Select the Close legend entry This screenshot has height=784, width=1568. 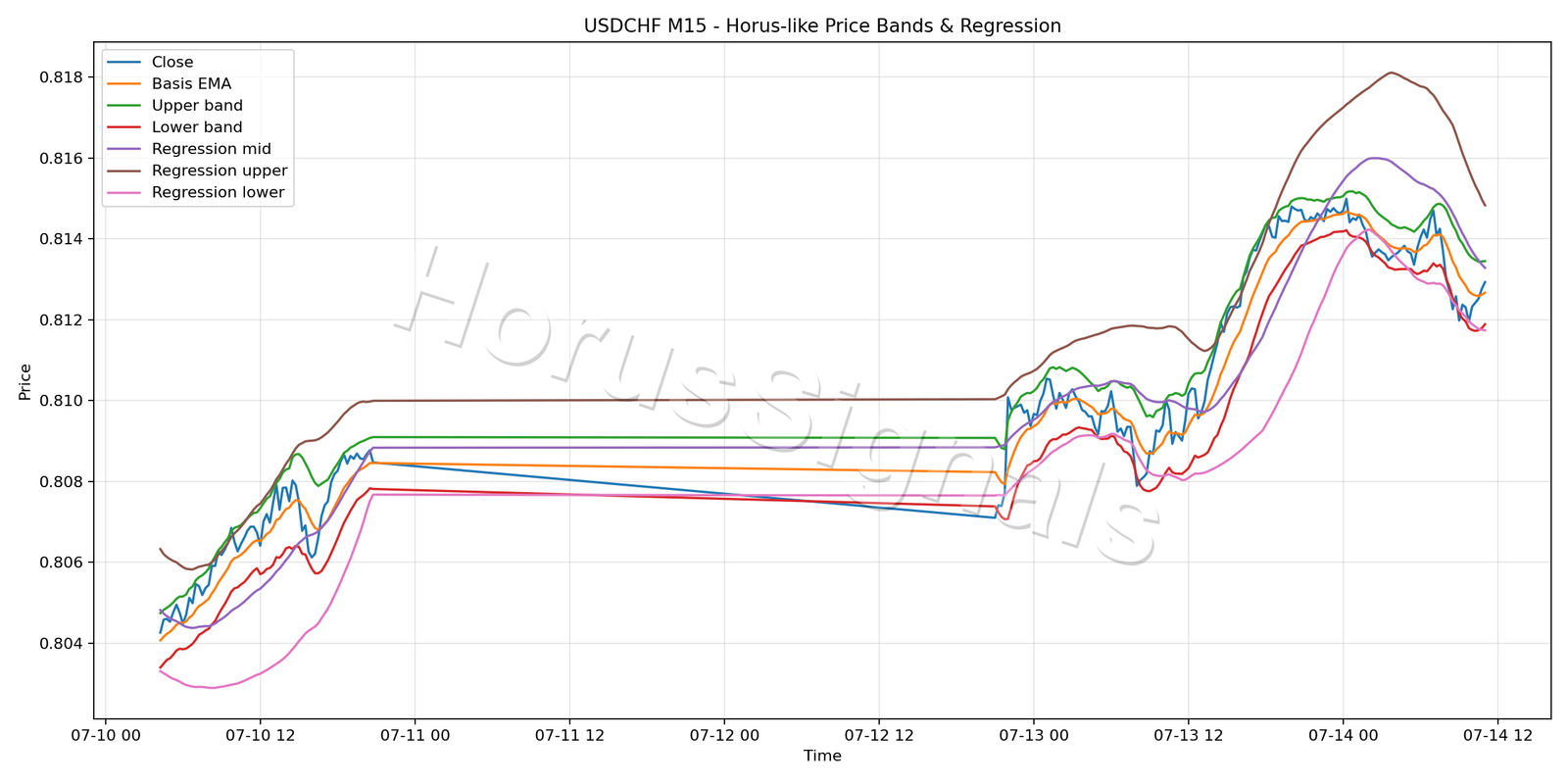tap(150, 62)
